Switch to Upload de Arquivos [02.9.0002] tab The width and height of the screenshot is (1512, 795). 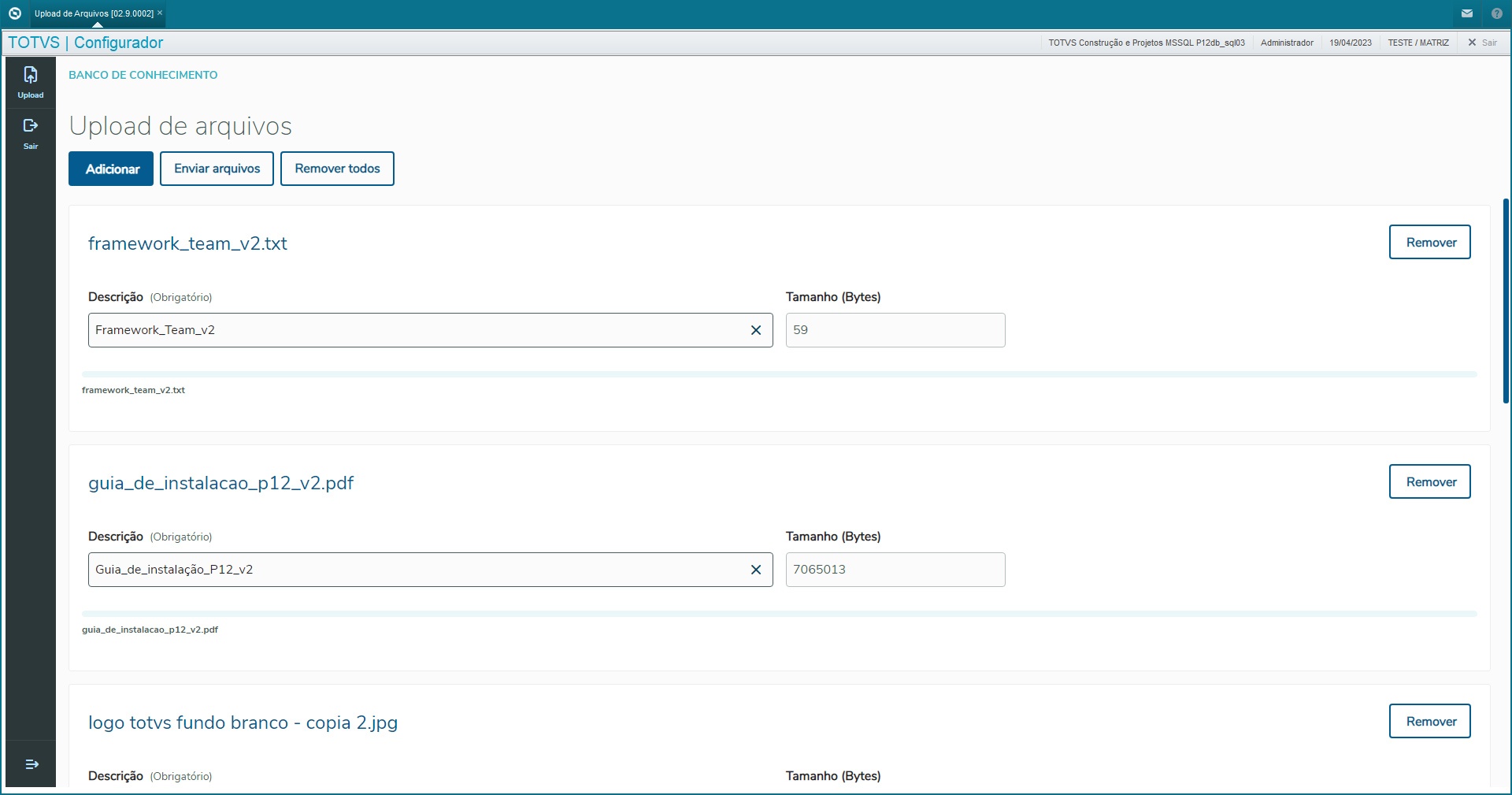pyautogui.click(x=94, y=13)
